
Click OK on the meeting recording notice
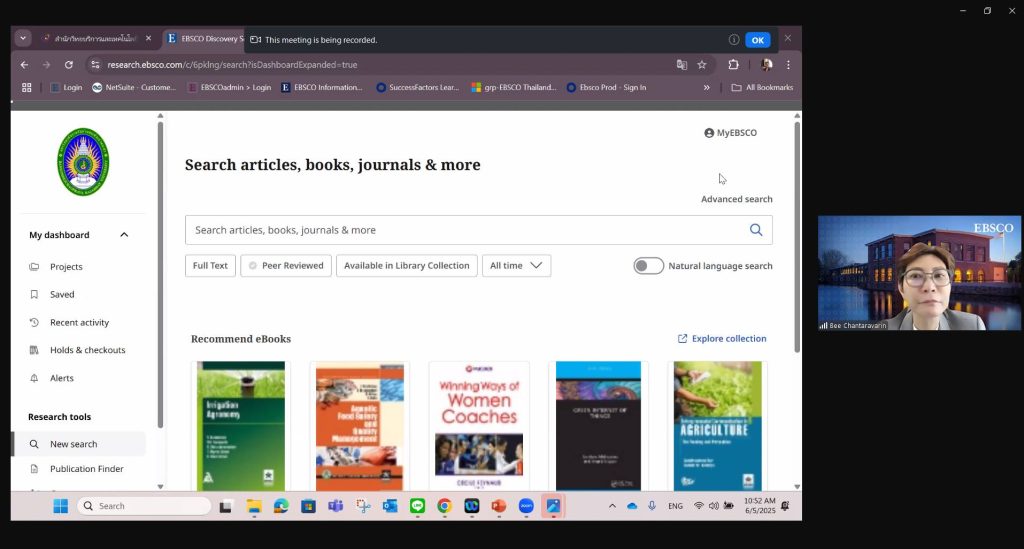758,40
